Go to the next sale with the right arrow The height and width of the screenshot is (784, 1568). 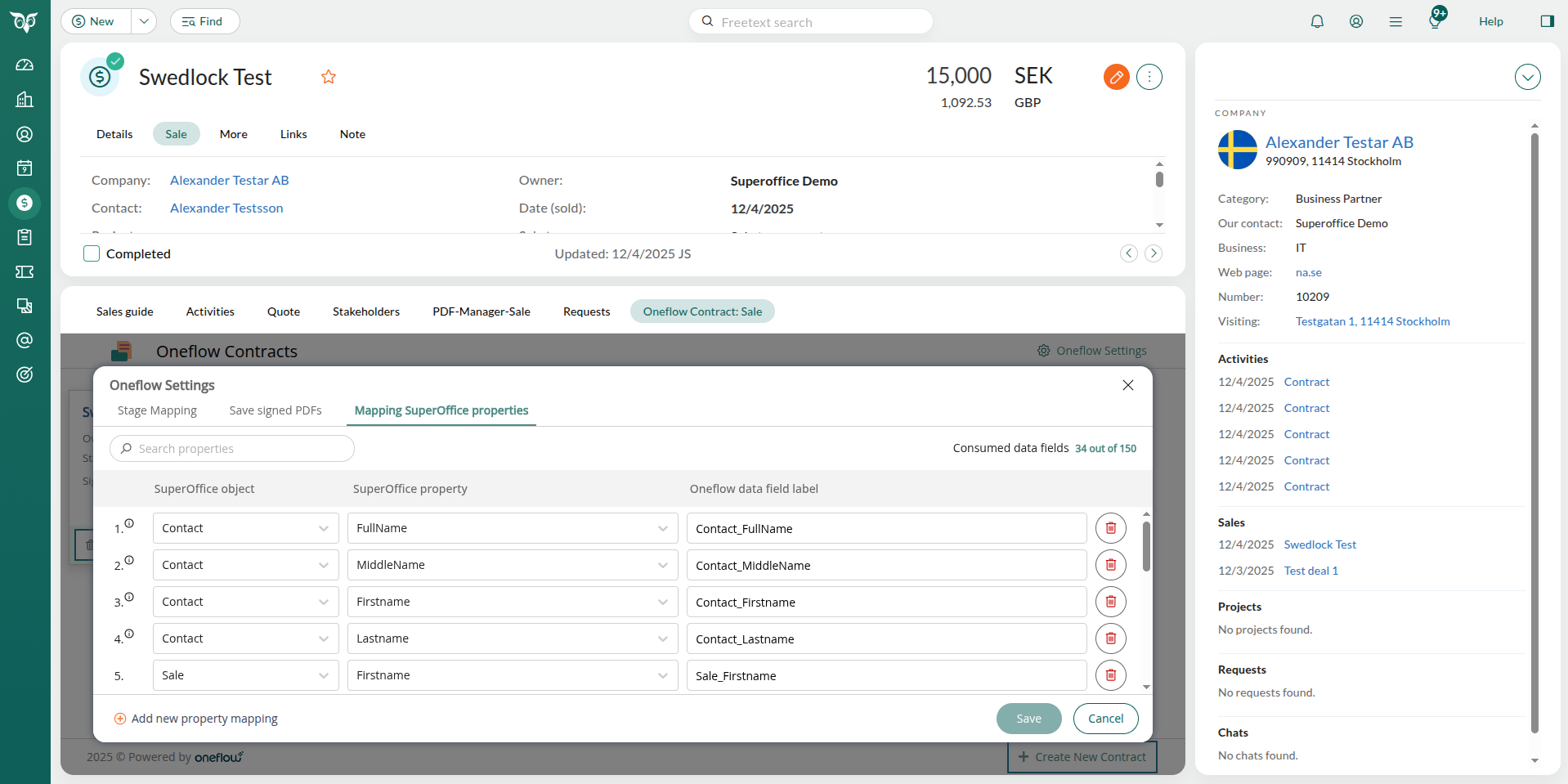(1154, 253)
